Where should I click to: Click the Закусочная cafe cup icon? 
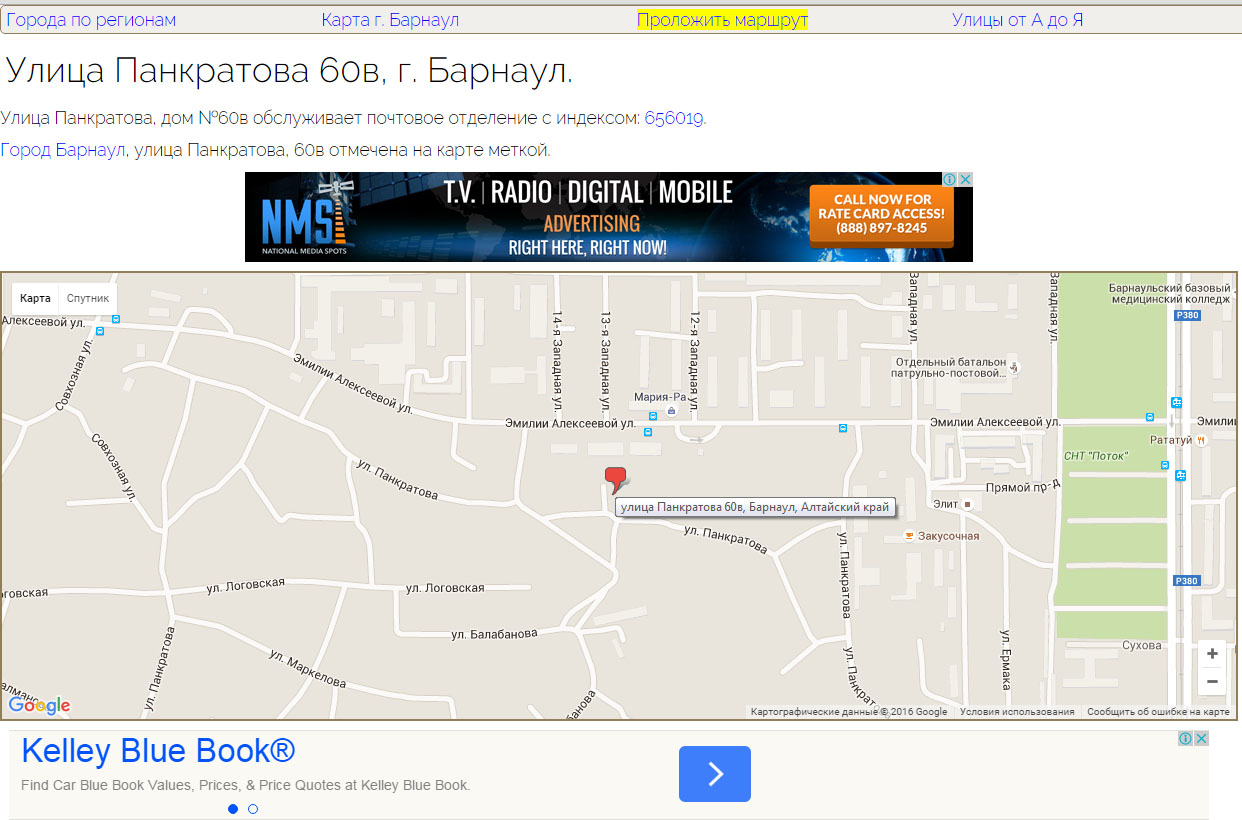[908, 536]
